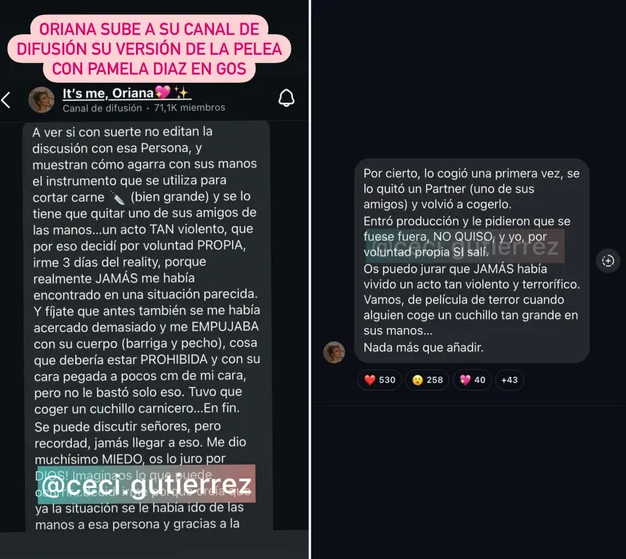Select the pink story caption about Oriana
The image size is (626, 559).
[149, 49]
